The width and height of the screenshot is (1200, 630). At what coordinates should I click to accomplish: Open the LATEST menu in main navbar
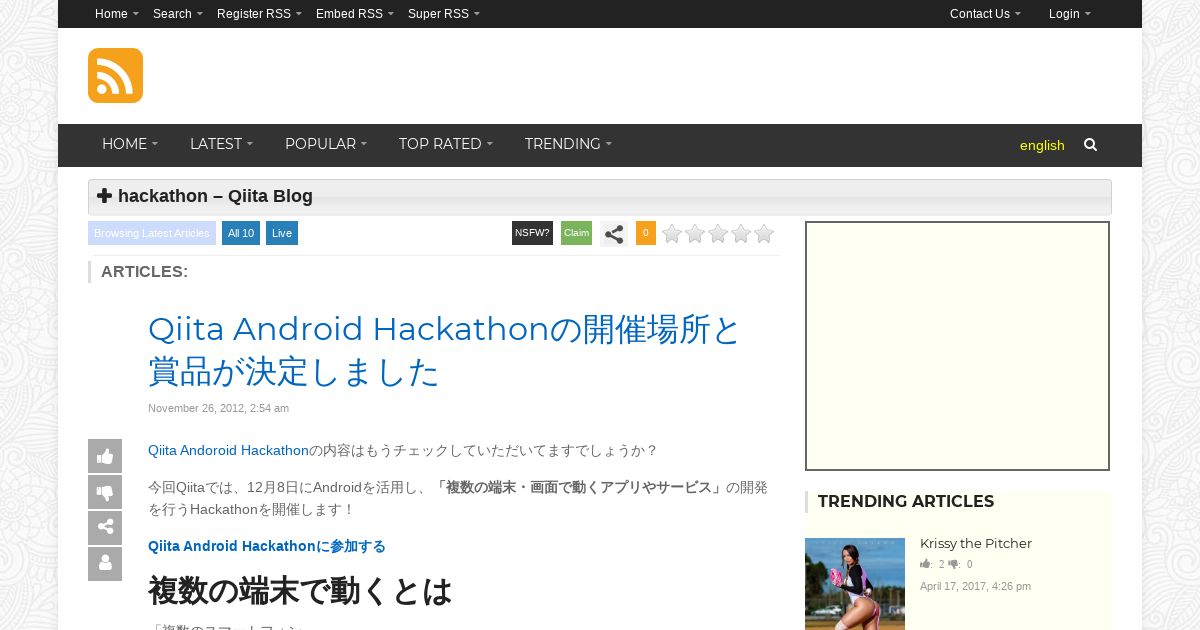click(221, 144)
